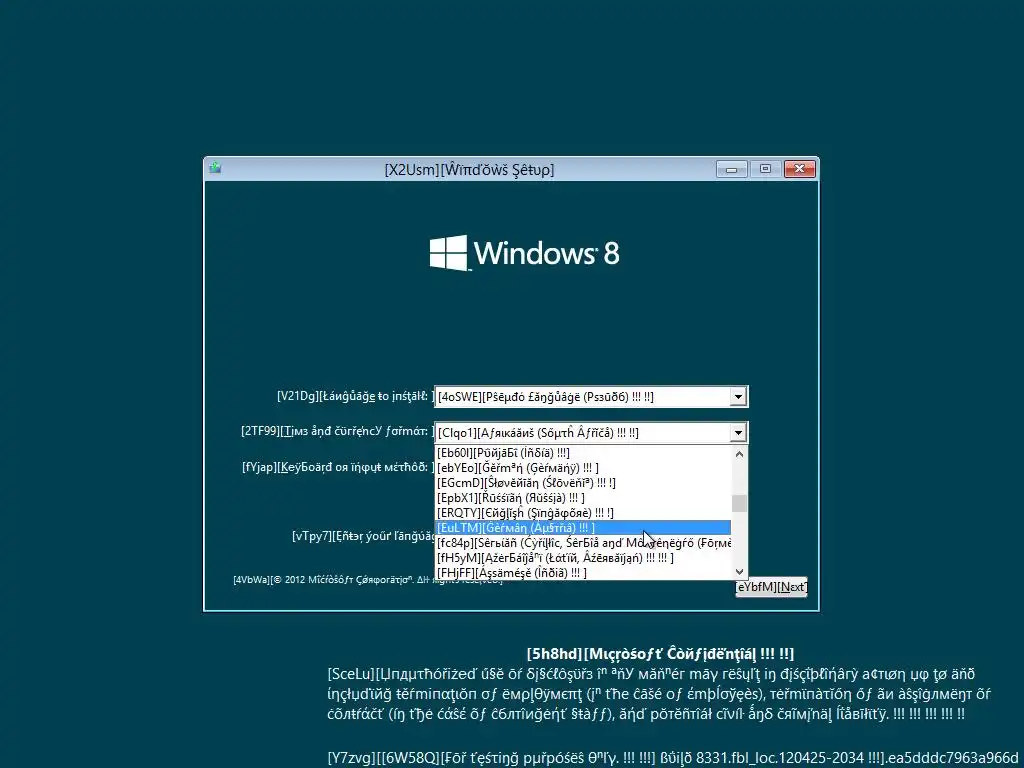Click the Time and currency format combo box showing Afrikaans
Viewport: 1024px width, 768px height.
[x=590, y=432]
